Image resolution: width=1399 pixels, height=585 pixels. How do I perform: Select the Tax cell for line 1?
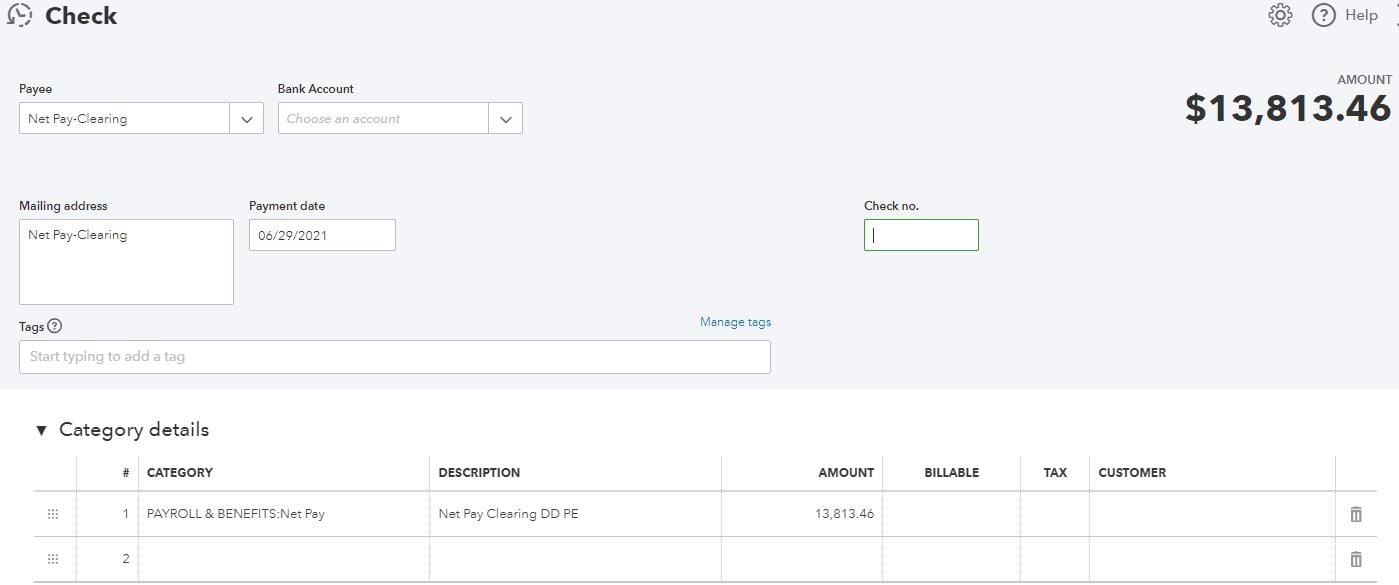(x=1054, y=513)
